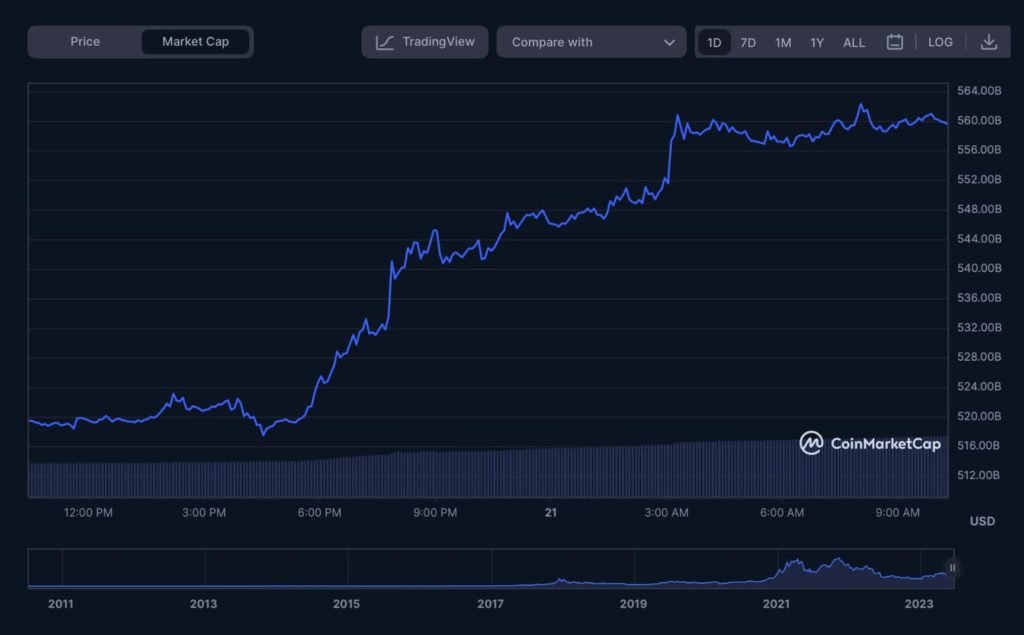Click the TradingView chart line icon

(385, 42)
